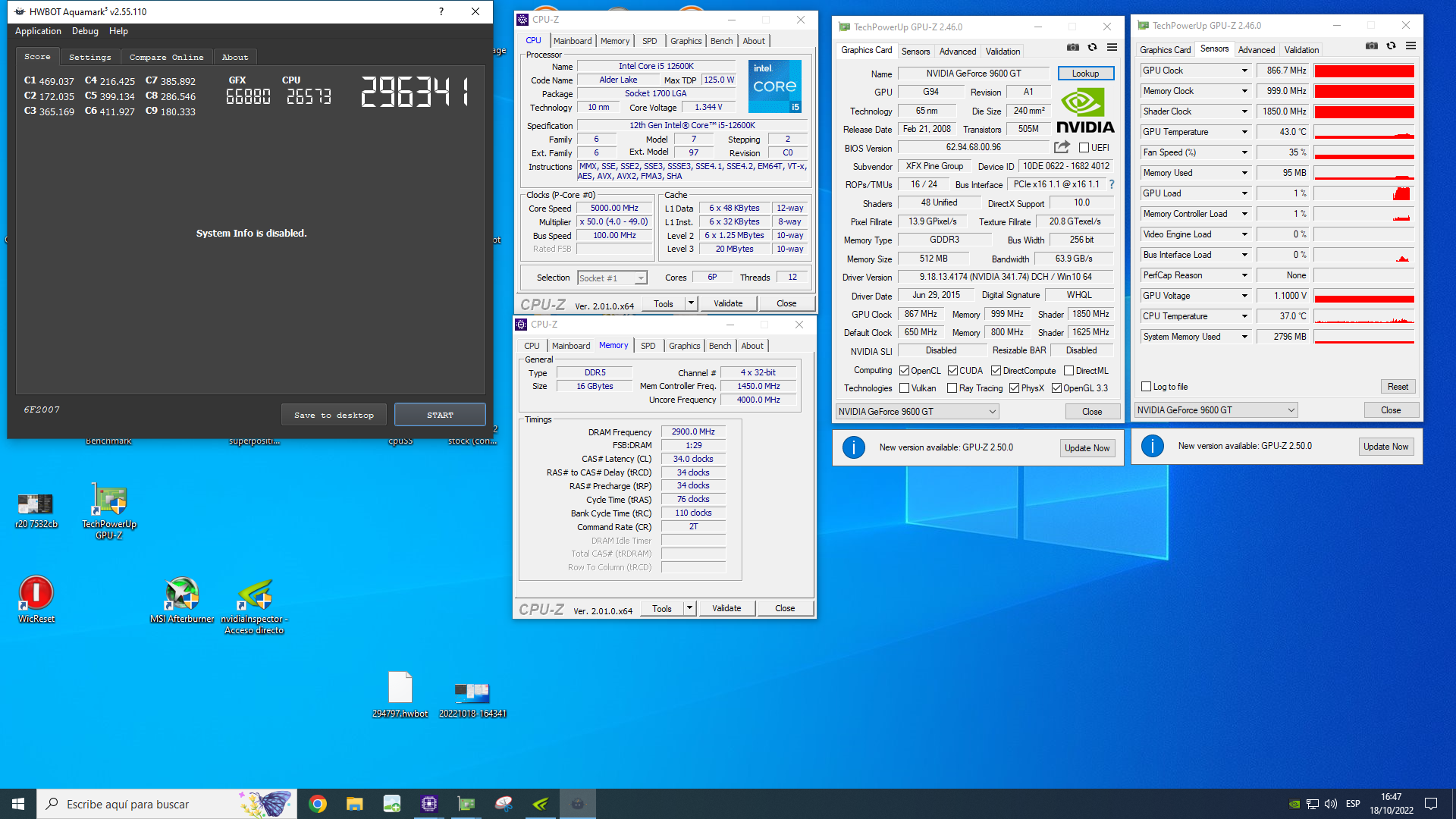Click Validate in the upper CPU-Z window

point(728,303)
